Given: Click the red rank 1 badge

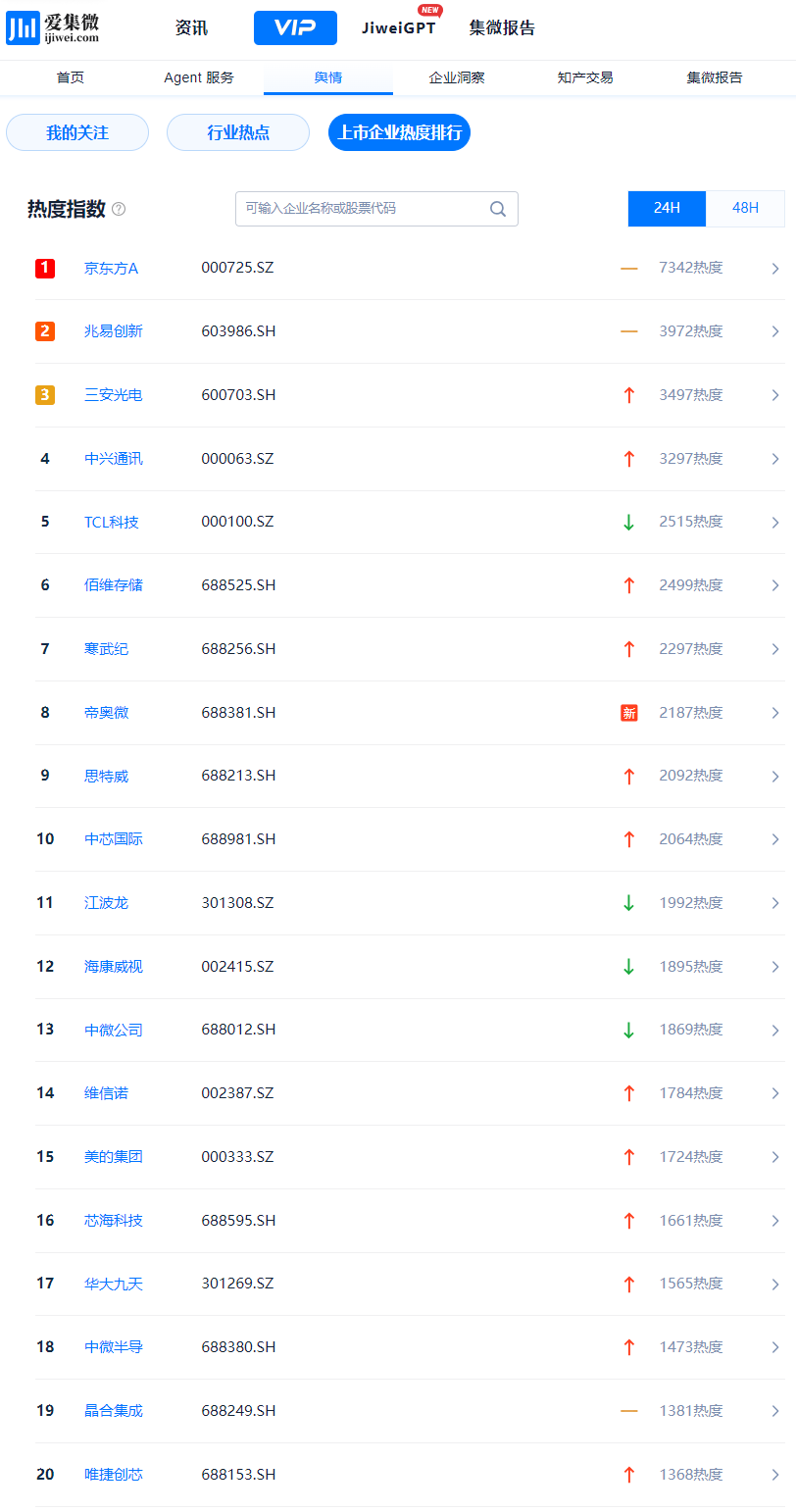Looking at the screenshot, I should 45,268.
